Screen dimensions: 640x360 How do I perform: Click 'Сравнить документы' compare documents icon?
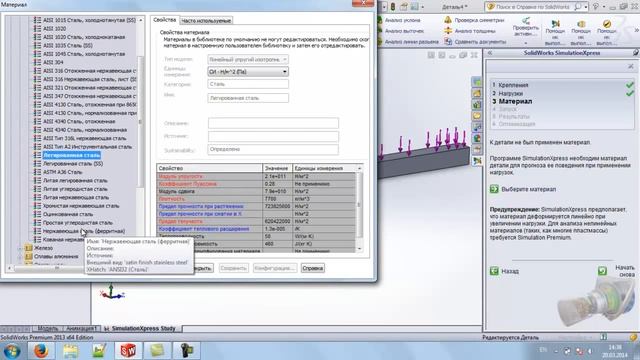[x=448, y=42]
